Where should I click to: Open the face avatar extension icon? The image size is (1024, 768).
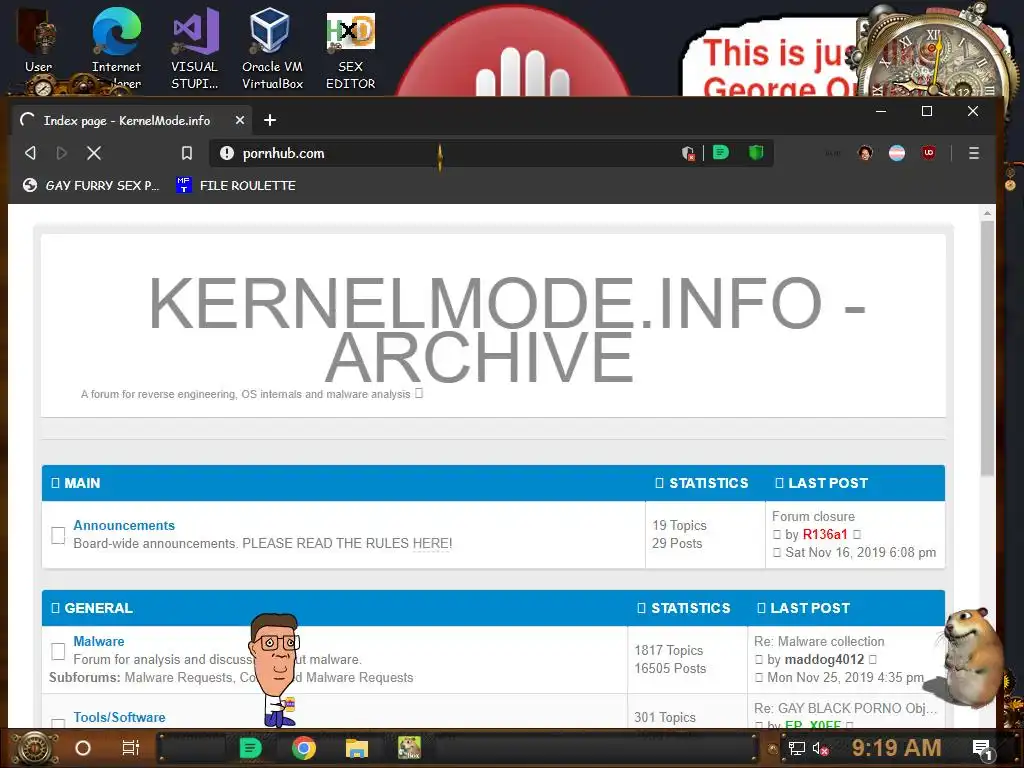pyautogui.click(x=865, y=153)
